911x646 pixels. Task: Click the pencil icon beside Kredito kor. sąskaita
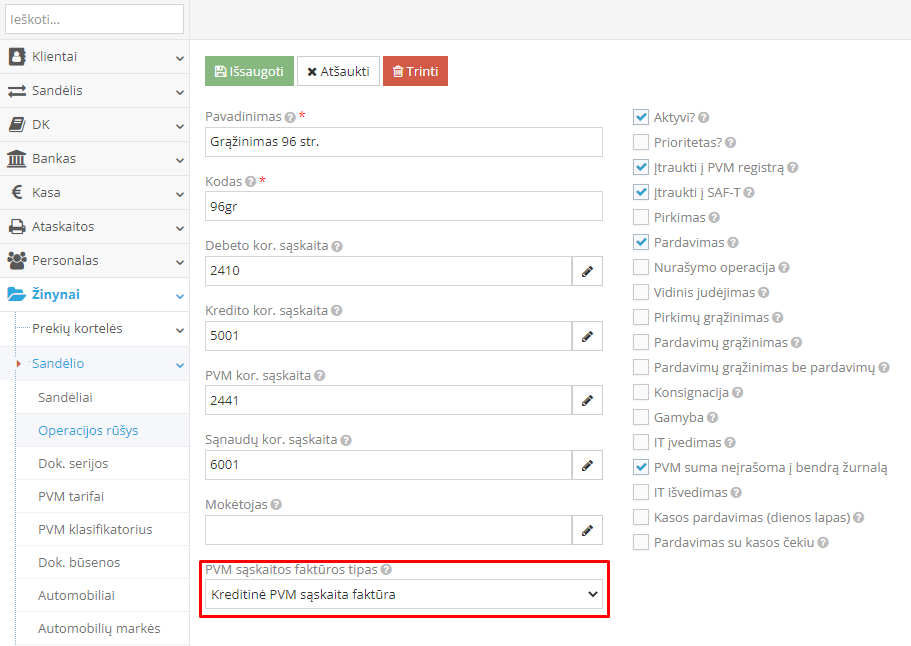click(587, 336)
